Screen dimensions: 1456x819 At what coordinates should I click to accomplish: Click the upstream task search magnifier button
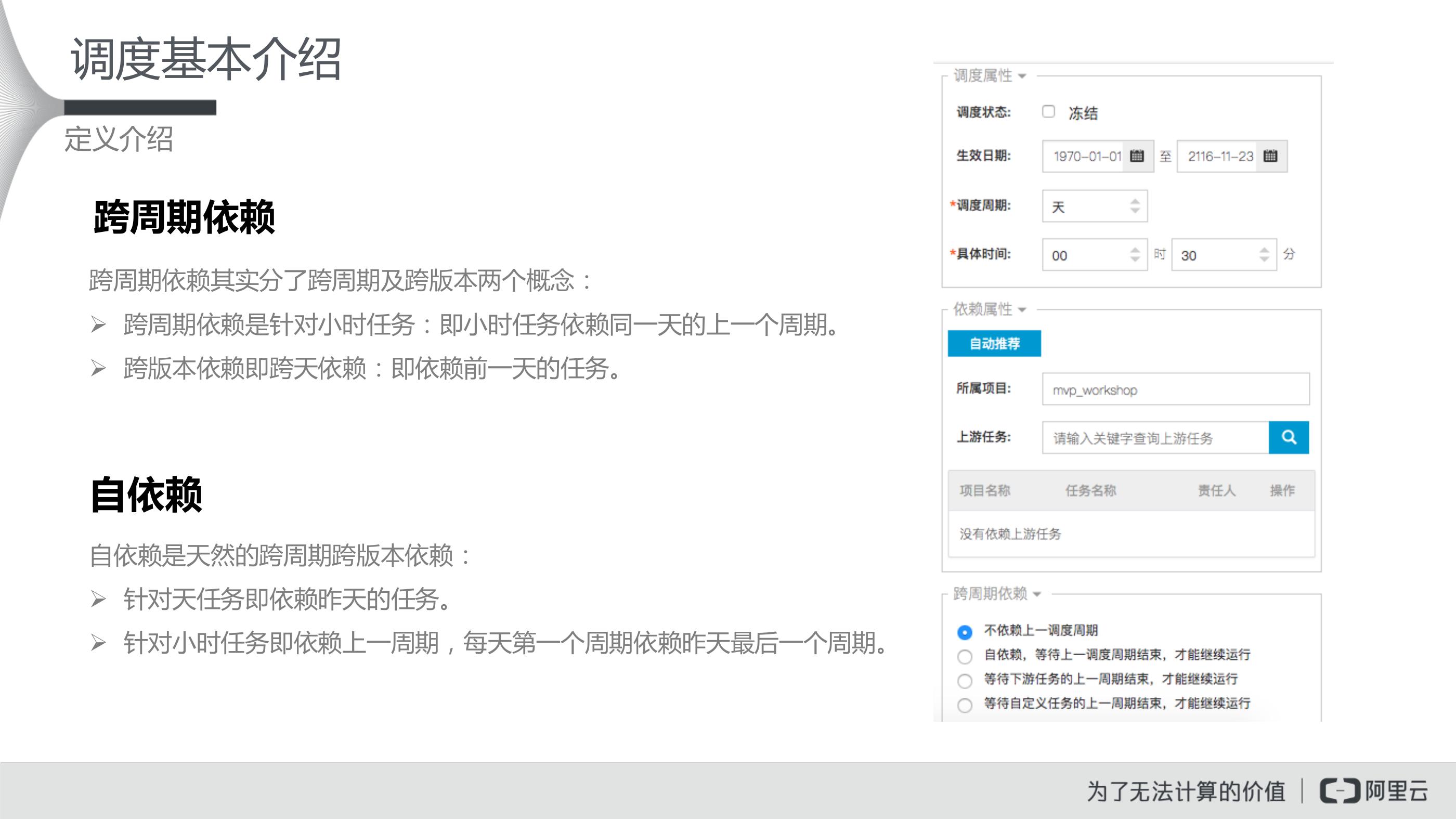click(x=1289, y=437)
